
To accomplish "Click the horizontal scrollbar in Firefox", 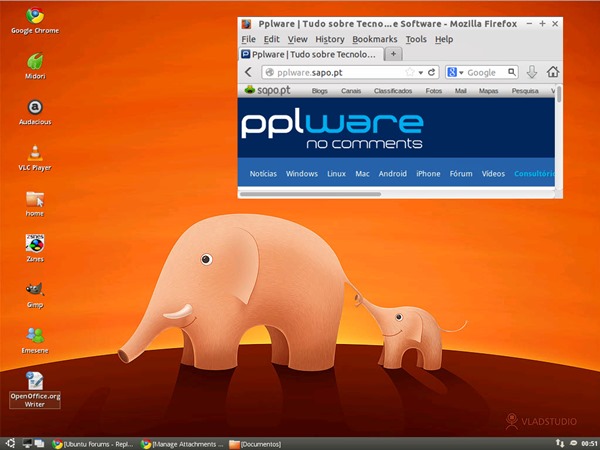I will pos(310,194).
